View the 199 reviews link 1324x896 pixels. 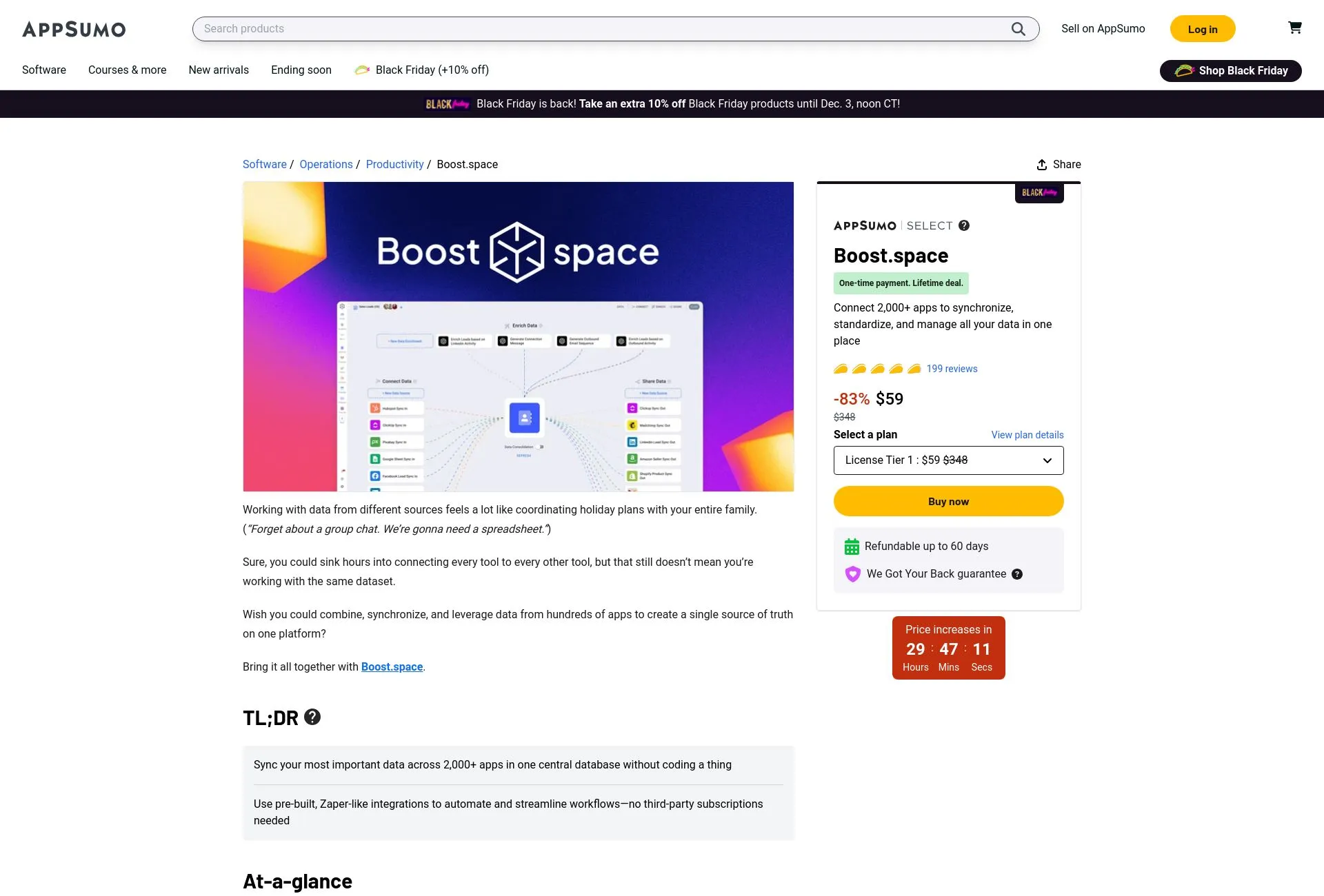[x=952, y=369]
